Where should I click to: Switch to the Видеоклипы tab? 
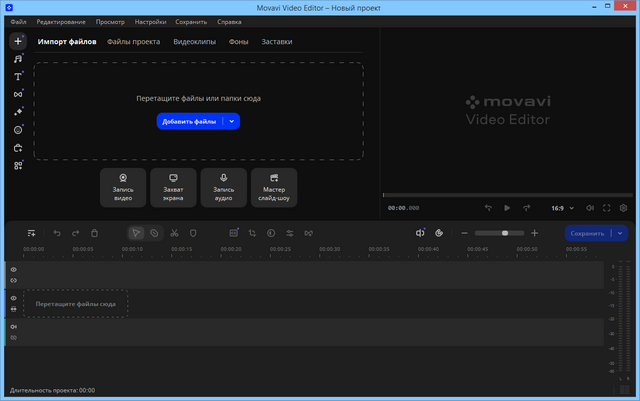coord(196,42)
